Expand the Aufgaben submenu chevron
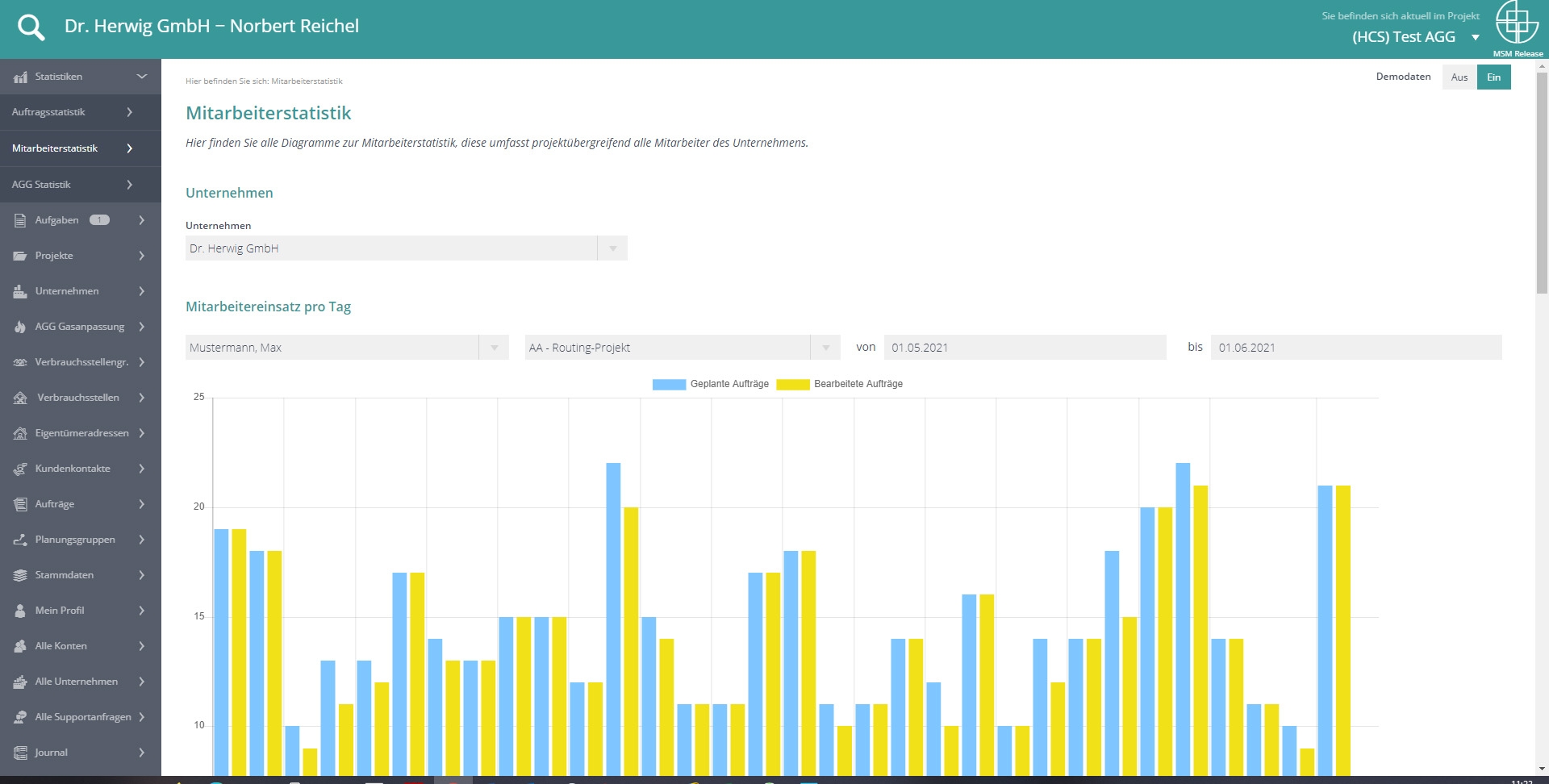Screen dimensions: 1549x784 142,220
